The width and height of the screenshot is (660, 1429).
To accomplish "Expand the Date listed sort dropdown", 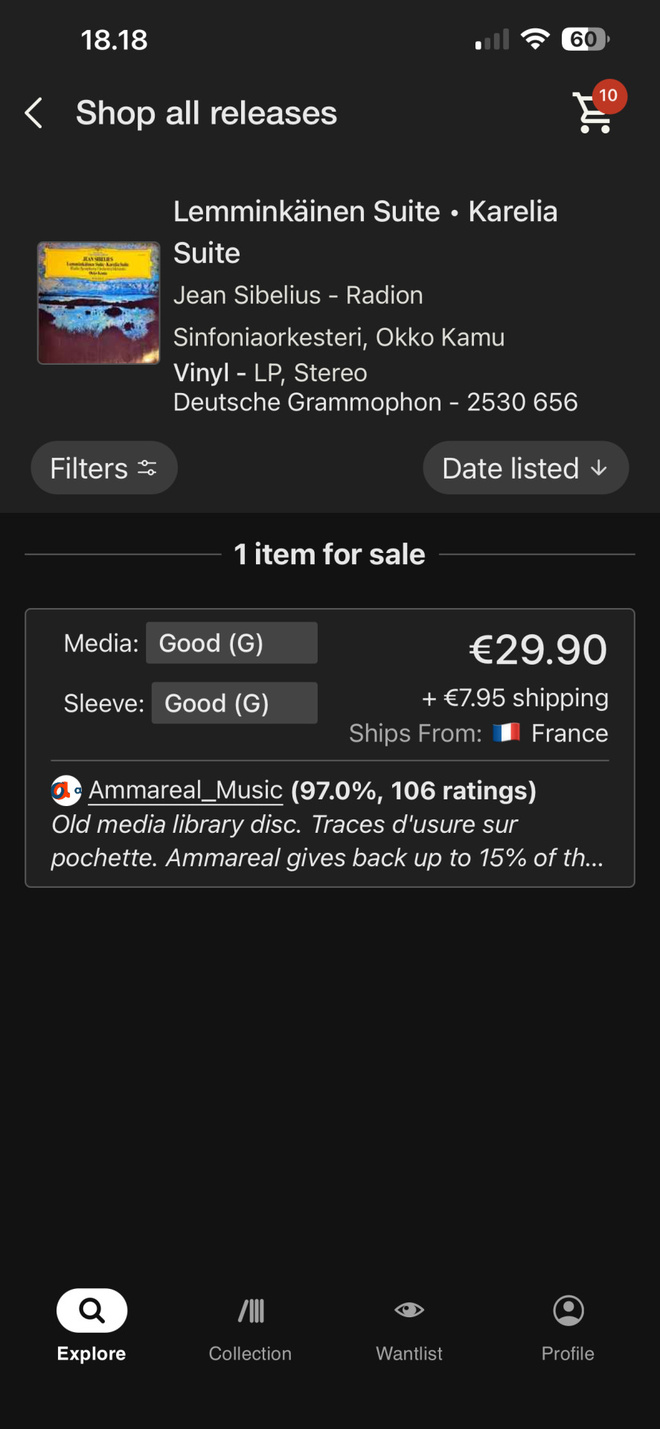I will pos(526,468).
